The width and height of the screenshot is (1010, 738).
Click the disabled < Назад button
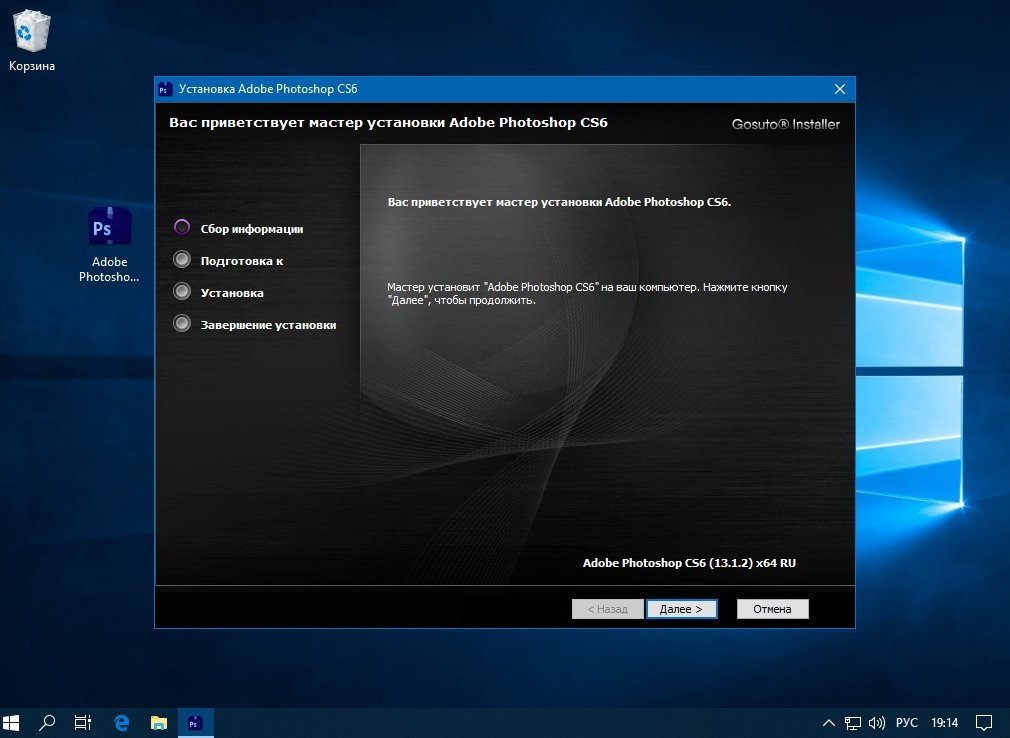tap(607, 609)
